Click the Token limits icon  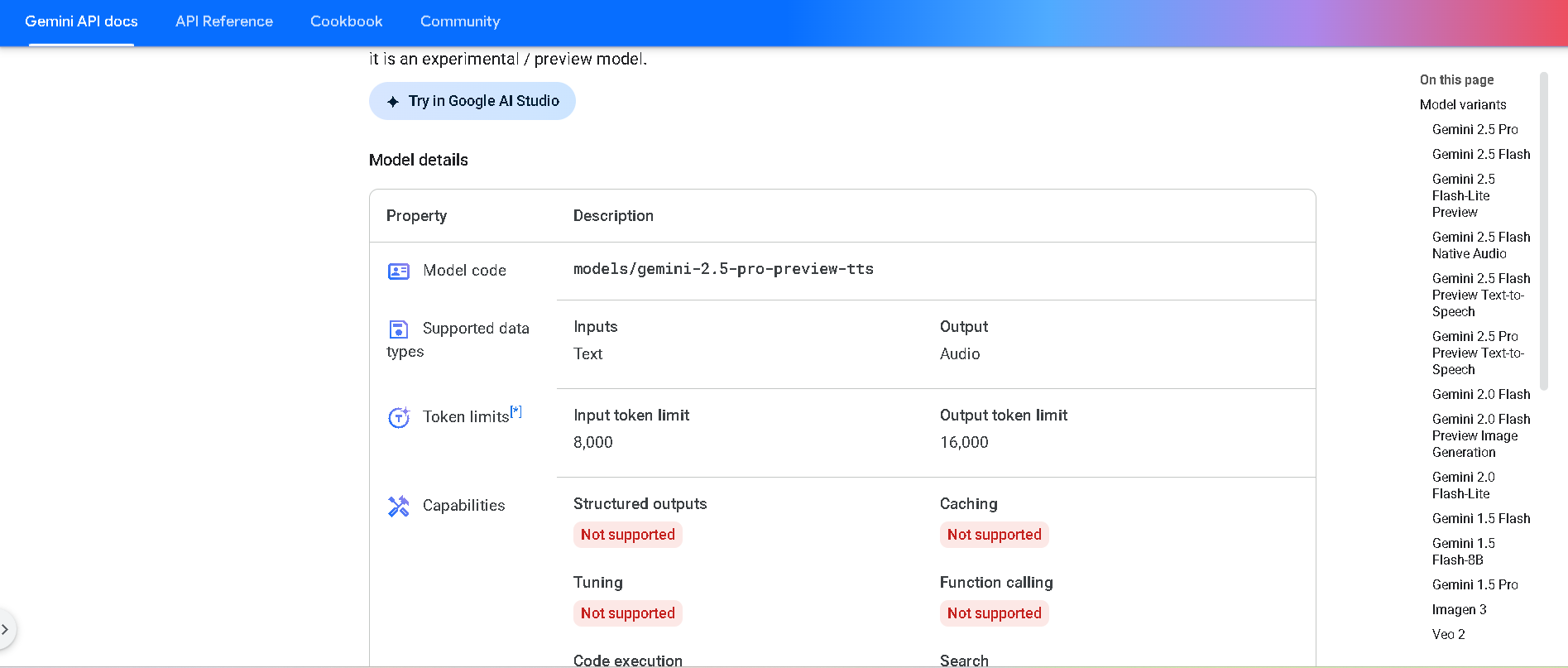(x=399, y=417)
